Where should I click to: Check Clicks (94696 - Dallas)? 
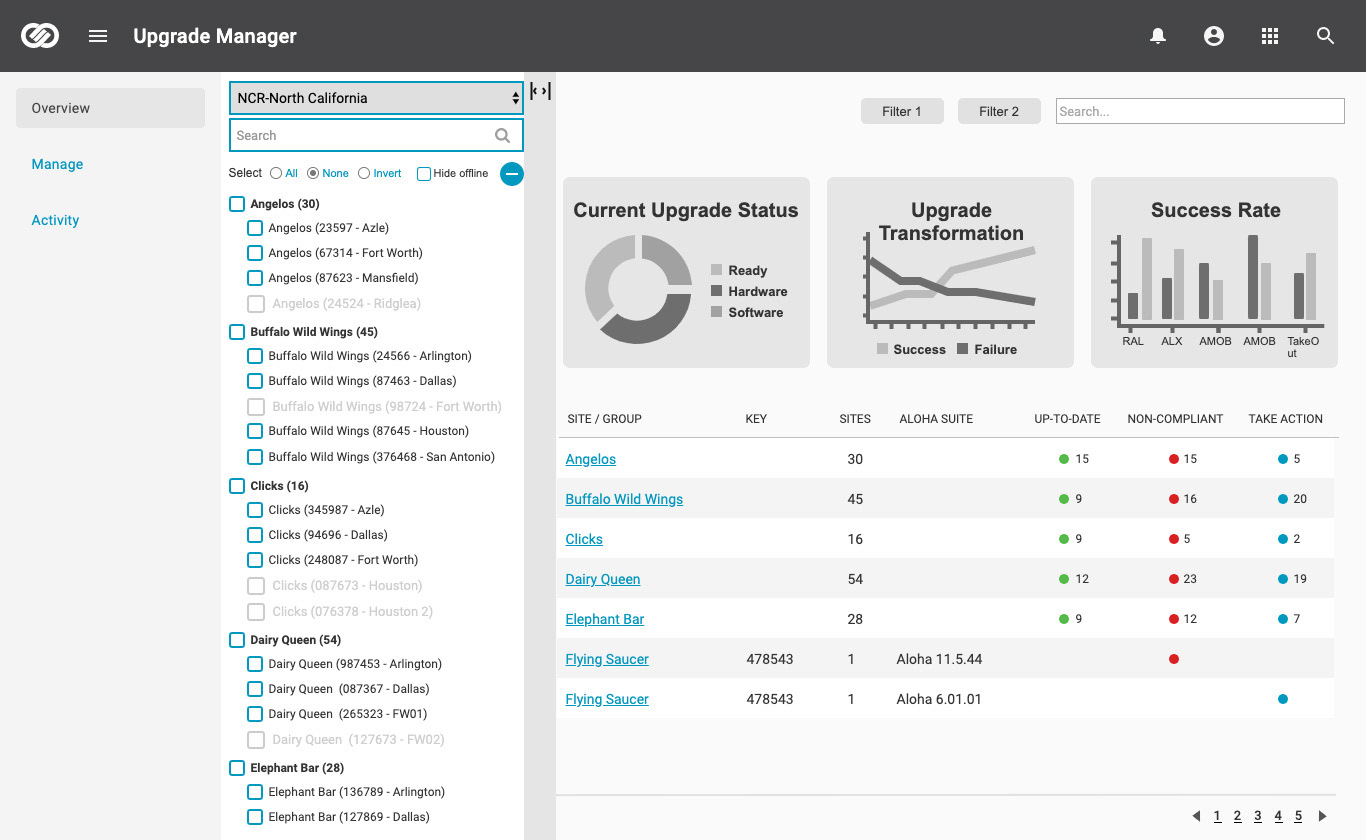(255, 535)
